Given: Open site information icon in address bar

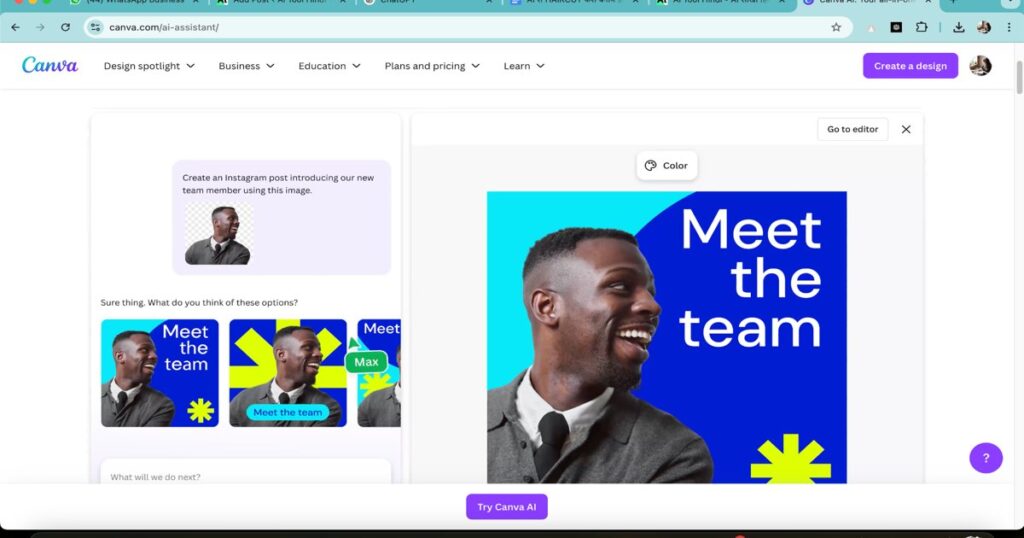Looking at the screenshot, I should 95,27.
